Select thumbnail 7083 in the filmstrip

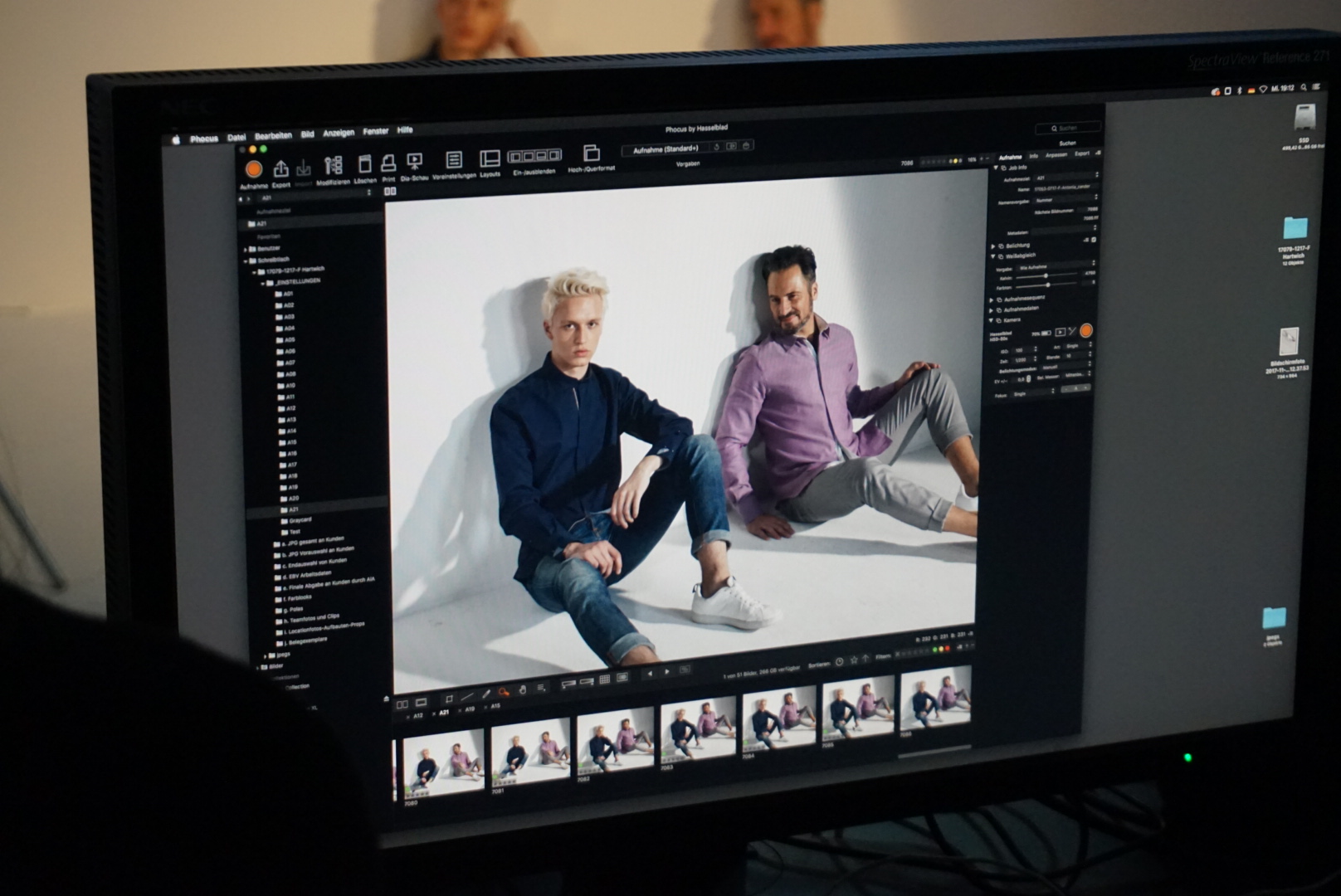click(x=698, y=728)
